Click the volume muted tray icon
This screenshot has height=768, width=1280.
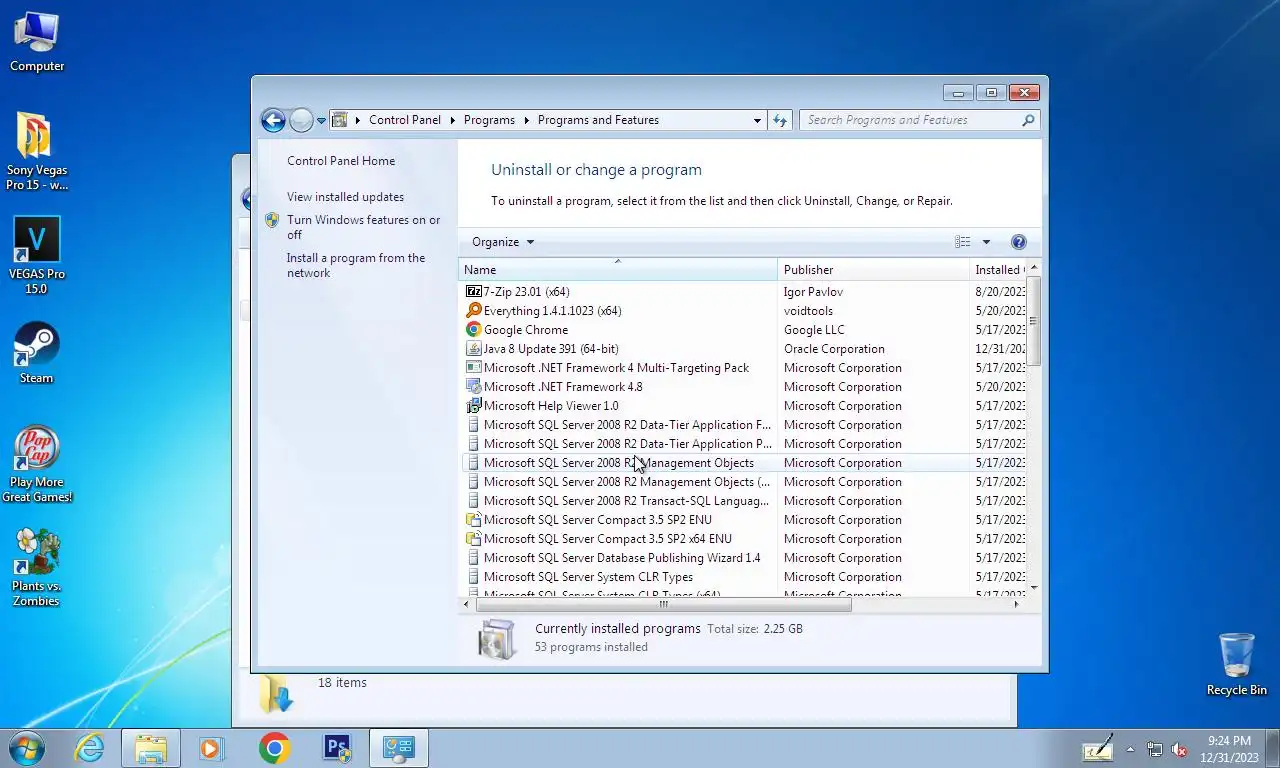pyautogui.click(x=1179, y=749)
